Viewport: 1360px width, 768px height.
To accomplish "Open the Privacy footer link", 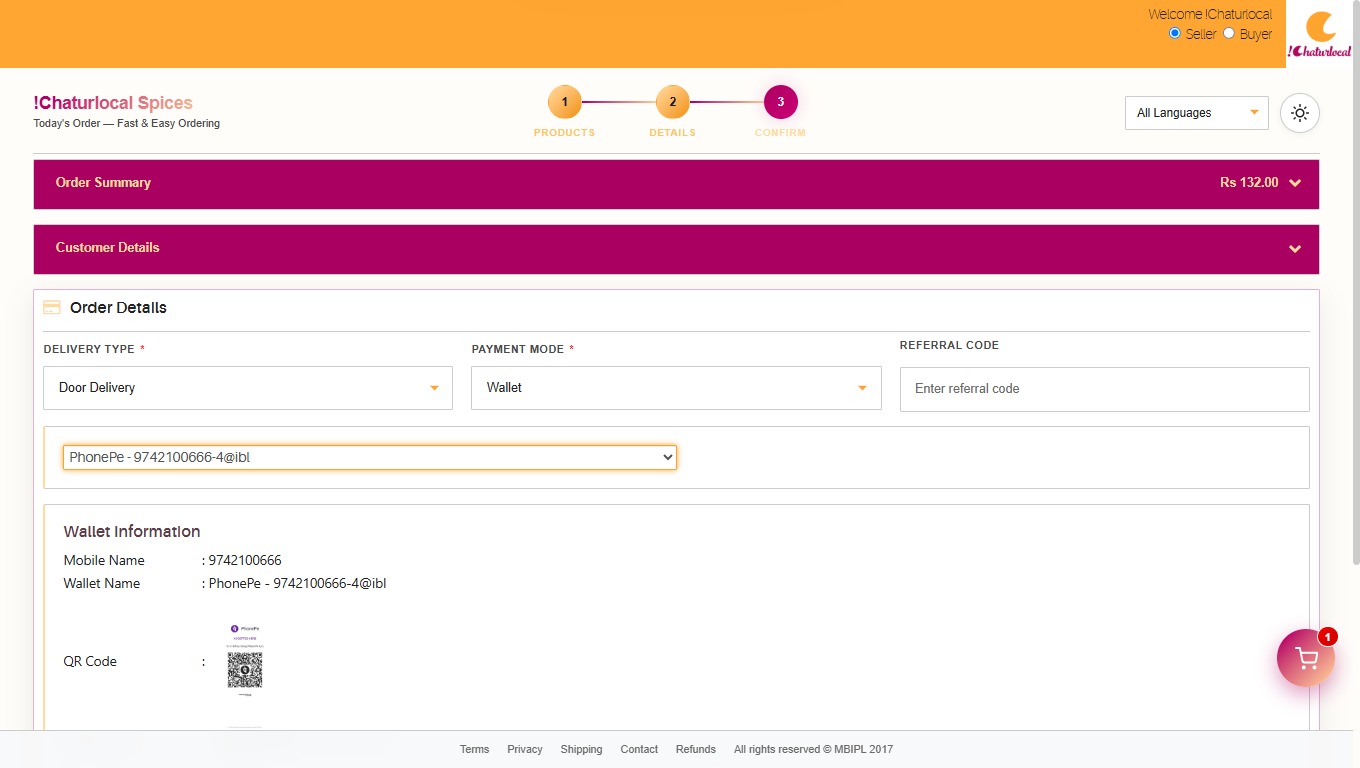I will pyautogui.click(x=525, y=749).
